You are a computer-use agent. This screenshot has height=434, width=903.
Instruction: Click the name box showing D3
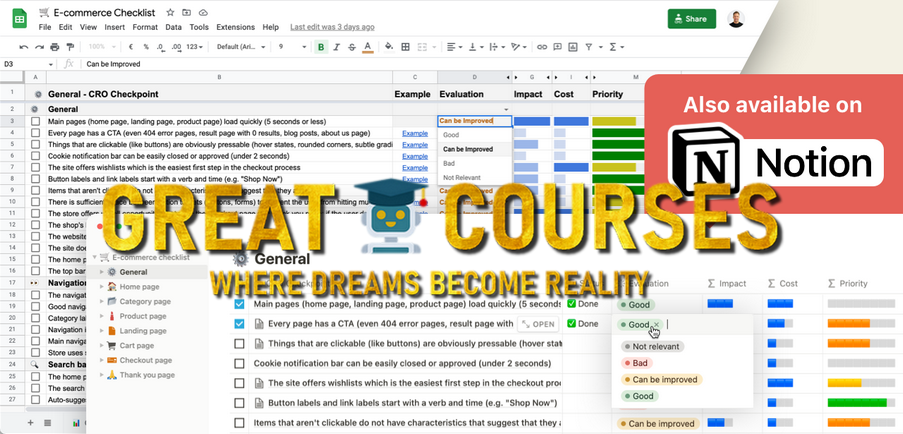(x=28, y=64)
